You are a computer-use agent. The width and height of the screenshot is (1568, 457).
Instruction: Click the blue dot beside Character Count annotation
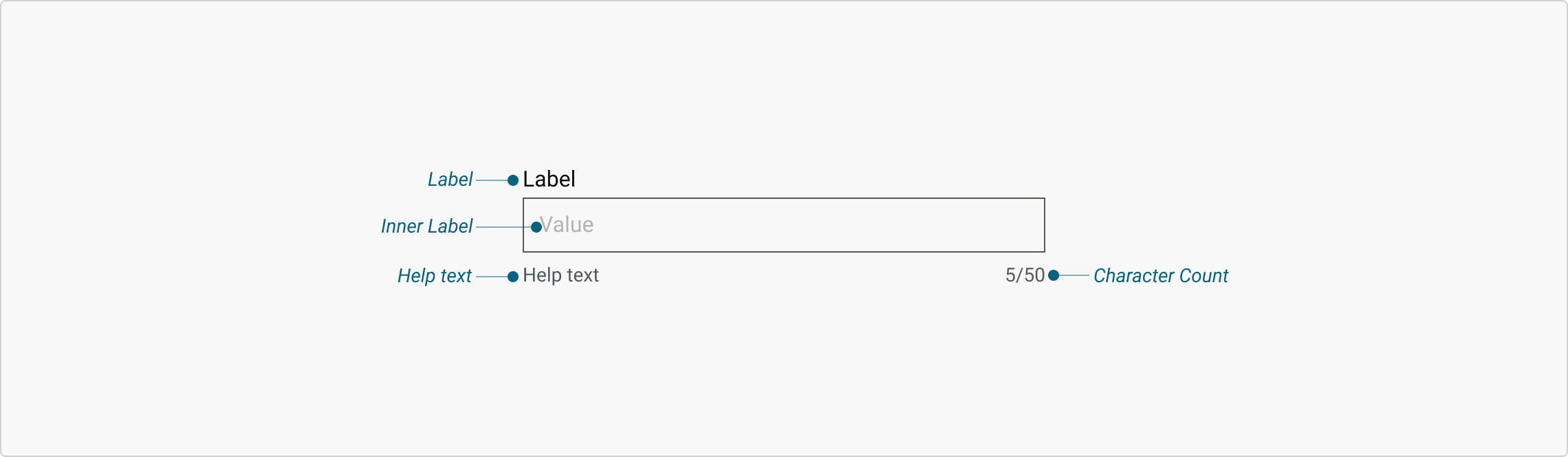(x=1054, y=275)
